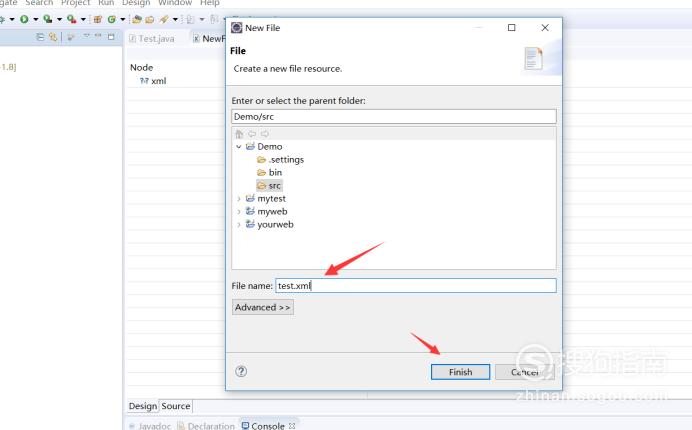Image resolution: width=692 pixels, height=430 pixels.
Task: Switch to the Test.java editor tab
Action: click(152, 39)
